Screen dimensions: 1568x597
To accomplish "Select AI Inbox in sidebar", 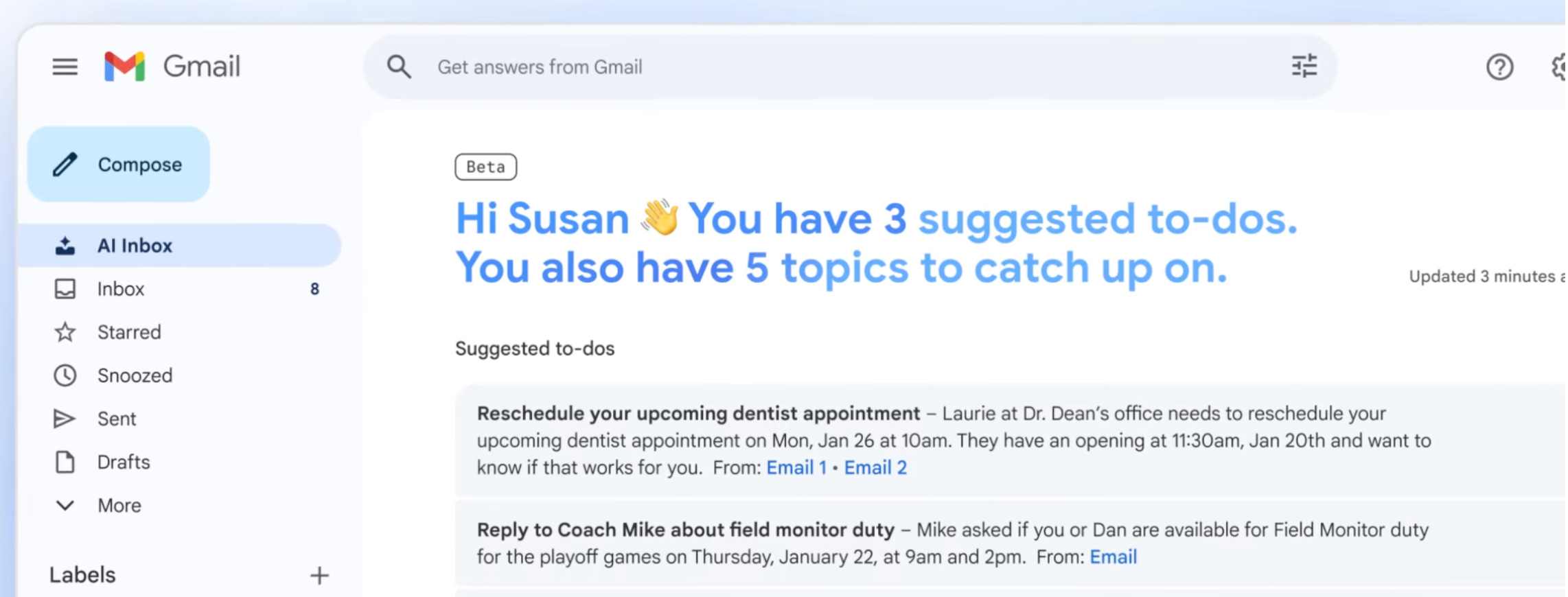I will pyautogui.click(x=178, y=246).
